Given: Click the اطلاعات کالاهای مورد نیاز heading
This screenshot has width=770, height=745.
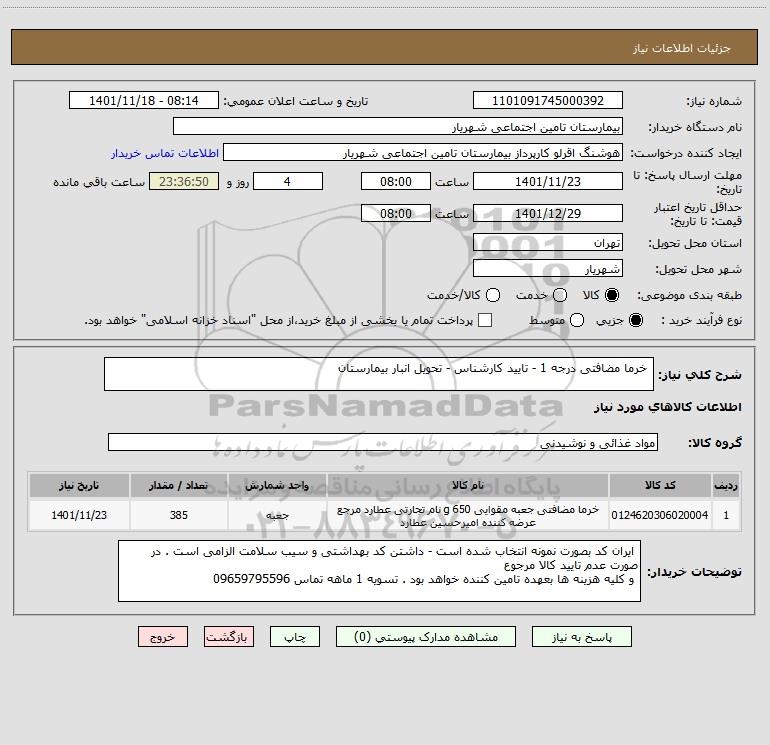Looking at the screenshot, I should tap(668, 407).
